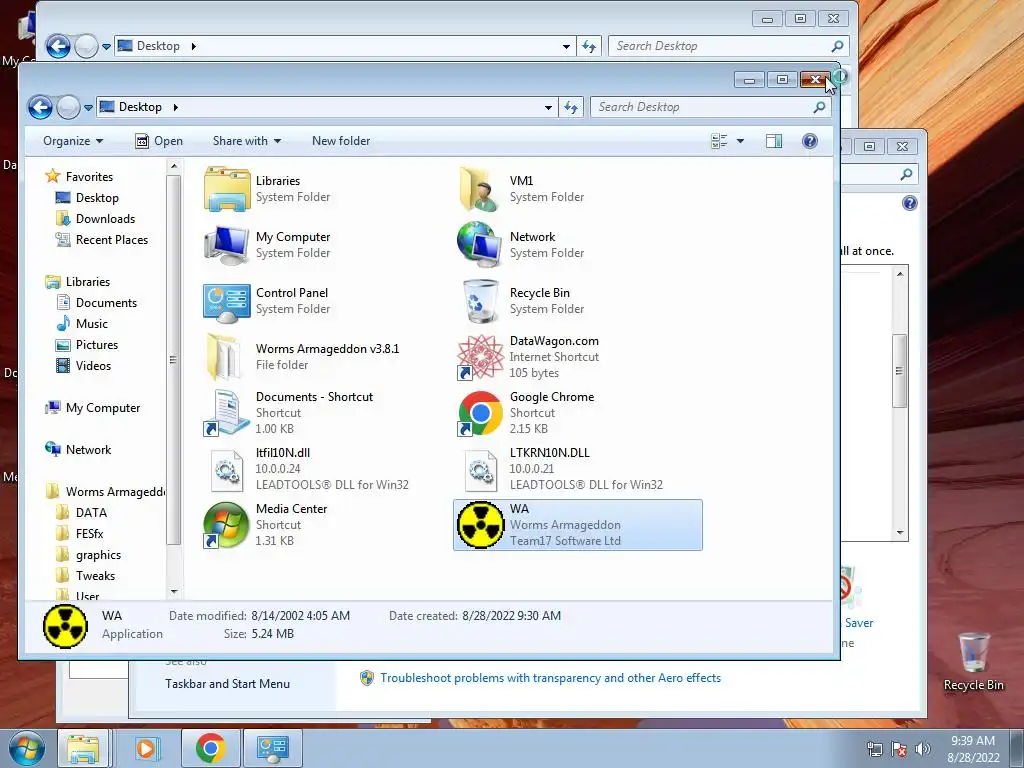
Task: Select the VM1 user folder icon
Action: click(x=480, y=189)
